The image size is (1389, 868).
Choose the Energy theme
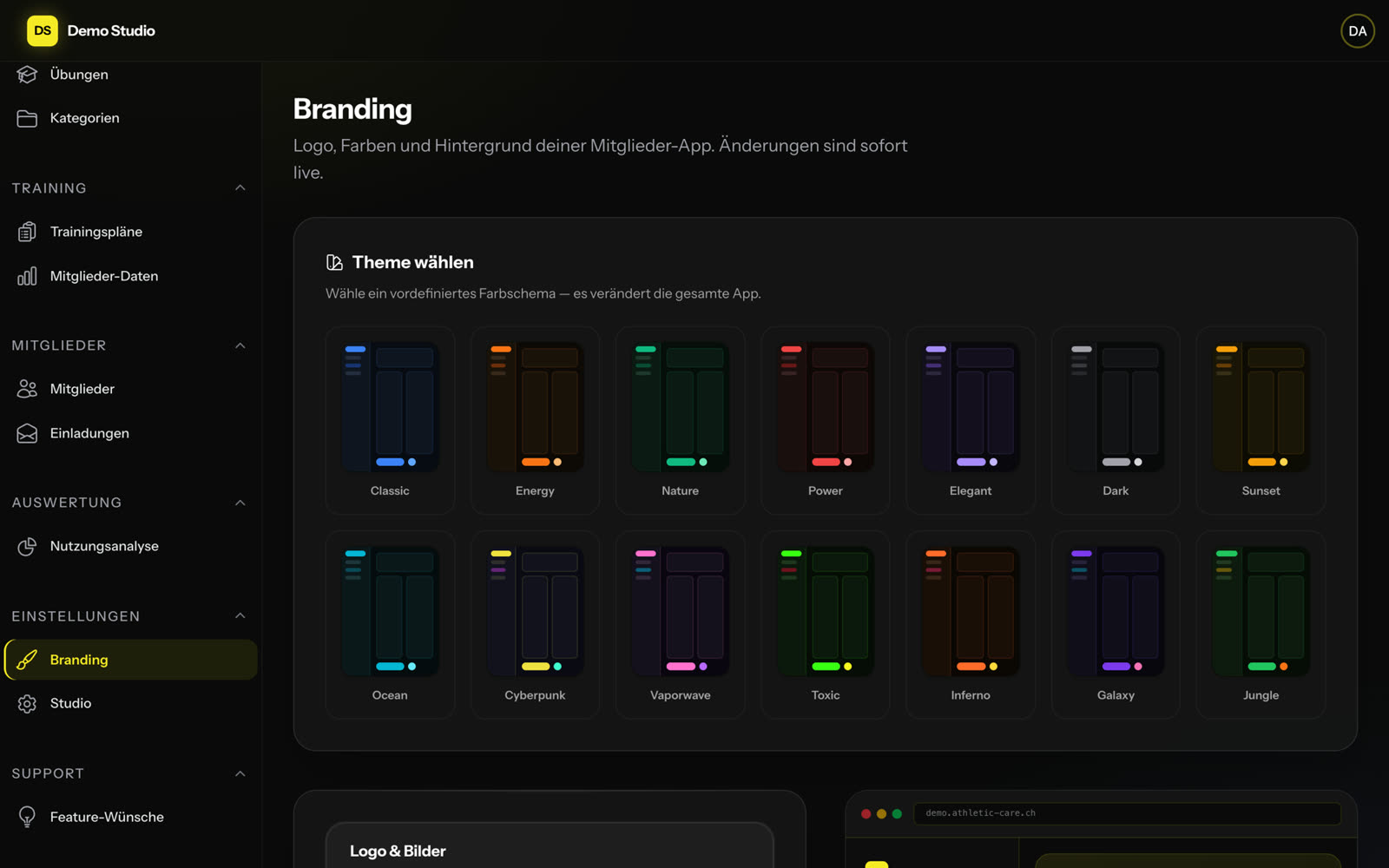click(535, 420)
